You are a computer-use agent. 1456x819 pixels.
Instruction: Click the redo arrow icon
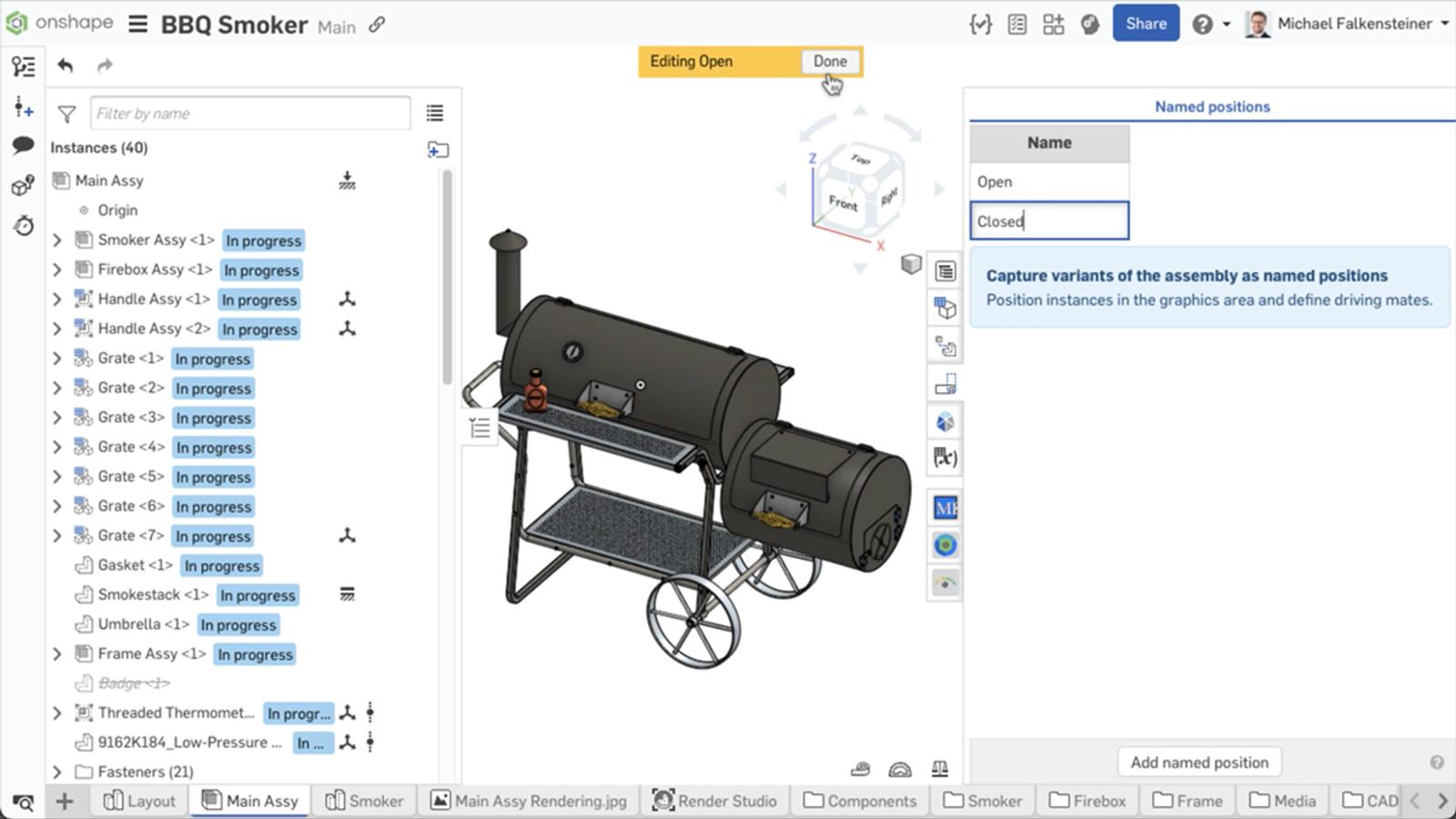105,66
